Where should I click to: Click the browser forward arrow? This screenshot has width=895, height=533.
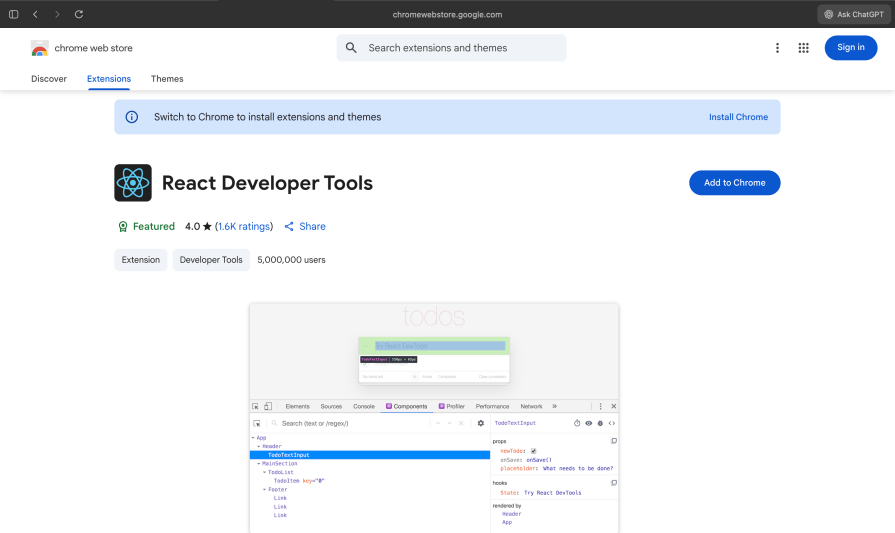pyautogui.click(x=57, y=14)
